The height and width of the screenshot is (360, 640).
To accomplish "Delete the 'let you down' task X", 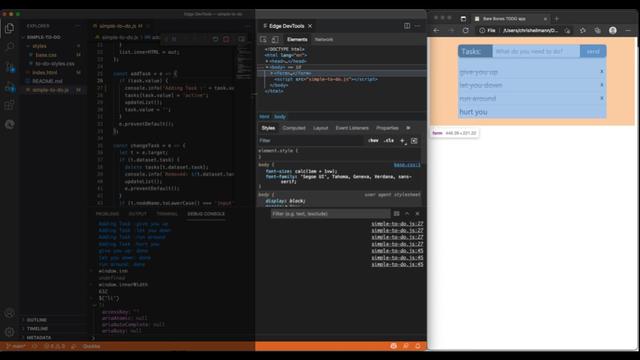I will (601, 85).
